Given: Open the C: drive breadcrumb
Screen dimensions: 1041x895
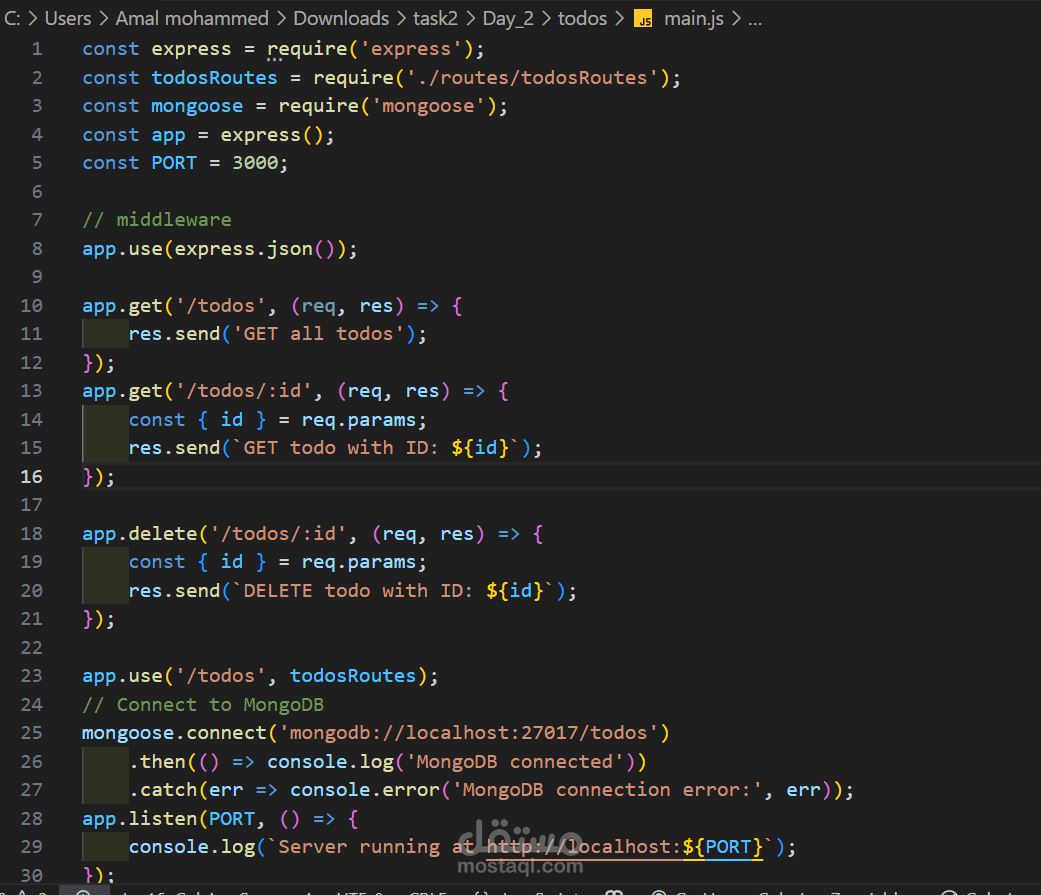Looking at the screenshot, I should tap(12, 19).
